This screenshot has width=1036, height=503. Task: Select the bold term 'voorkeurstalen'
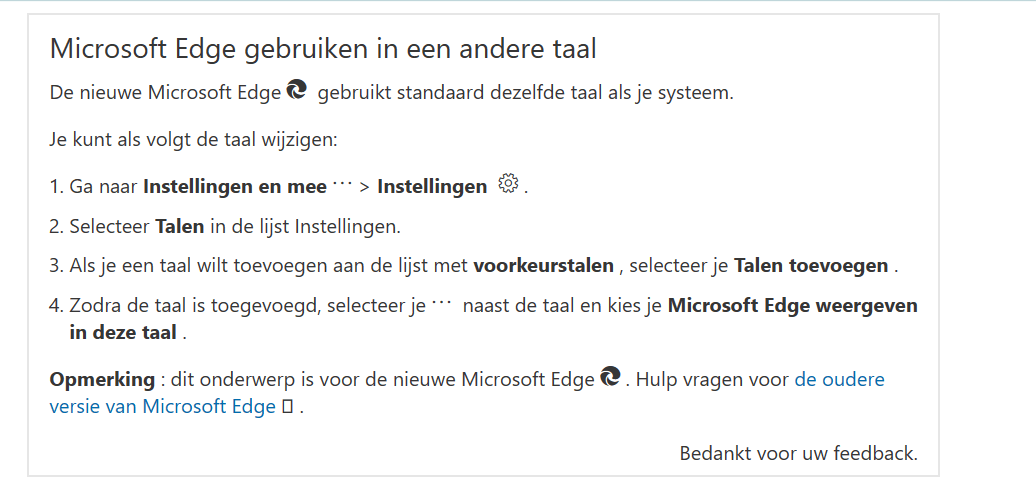pos(544,266)
